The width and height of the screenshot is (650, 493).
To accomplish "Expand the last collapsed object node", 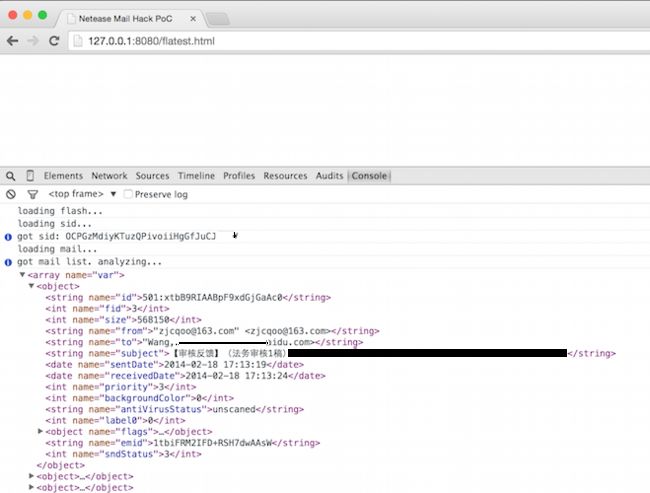I will click(32, 487).
